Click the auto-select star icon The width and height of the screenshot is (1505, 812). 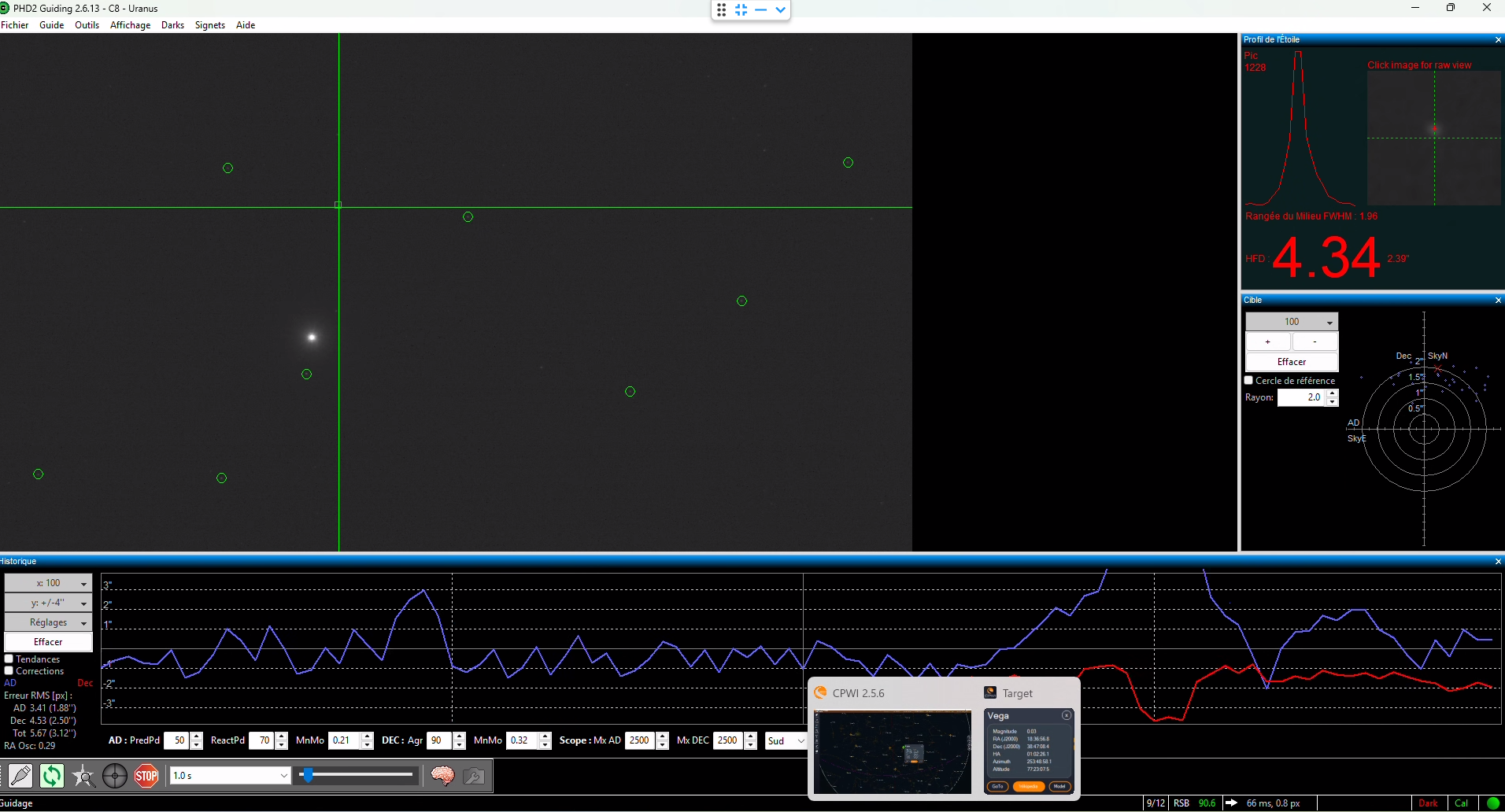click(83, 776)
